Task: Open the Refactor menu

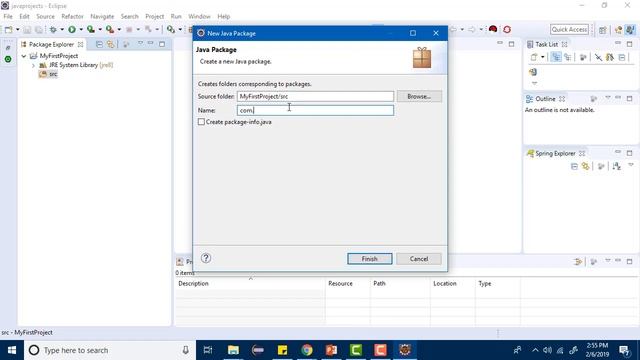Action: coord(72,16)
